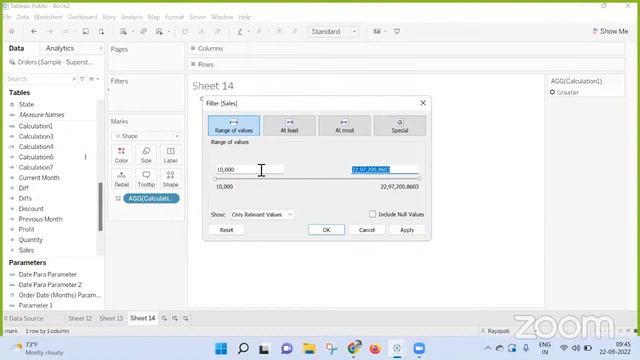Click the Tableau logo icon in toolbar
Image resolution: width=640 pixels, height=360 pixels.
tap(12, 31)
